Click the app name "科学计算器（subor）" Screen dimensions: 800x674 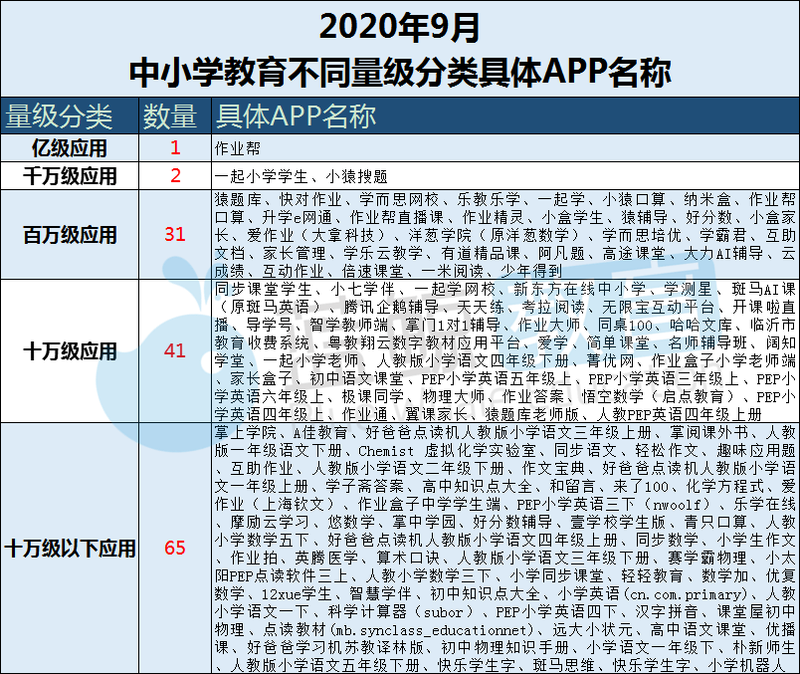[401, 612]
